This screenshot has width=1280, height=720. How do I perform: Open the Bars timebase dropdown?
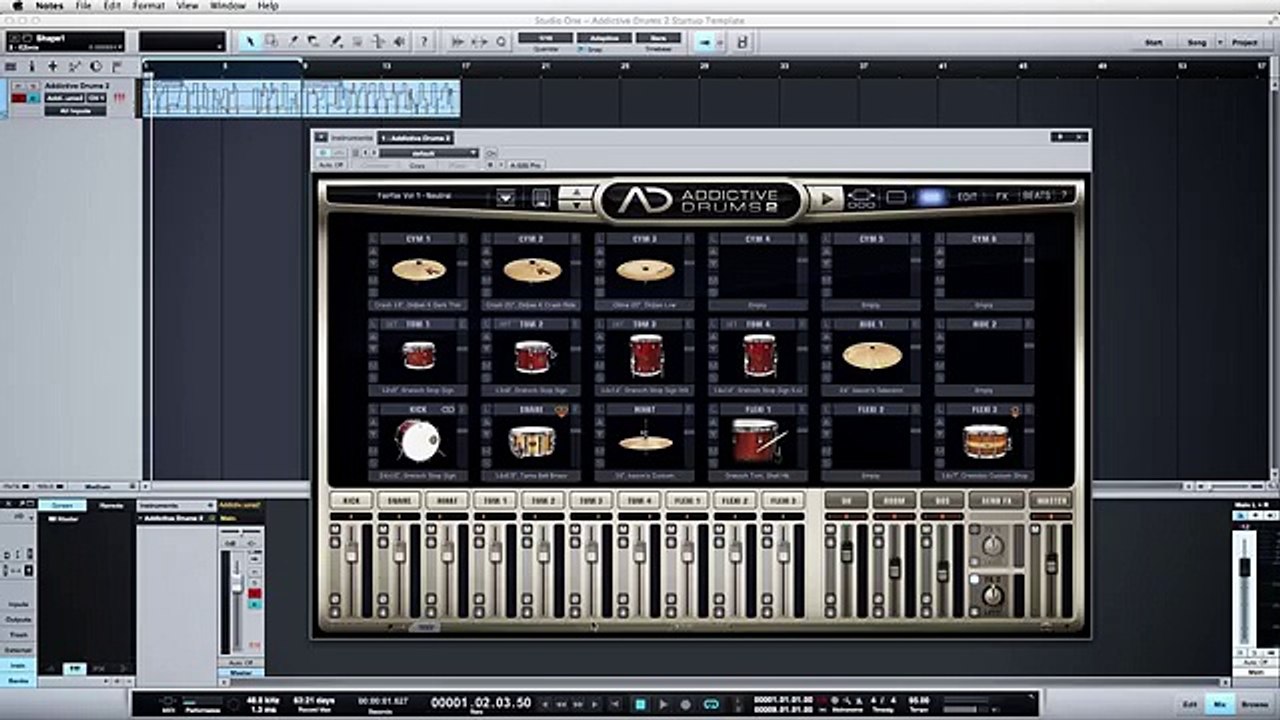click(659, 38)
